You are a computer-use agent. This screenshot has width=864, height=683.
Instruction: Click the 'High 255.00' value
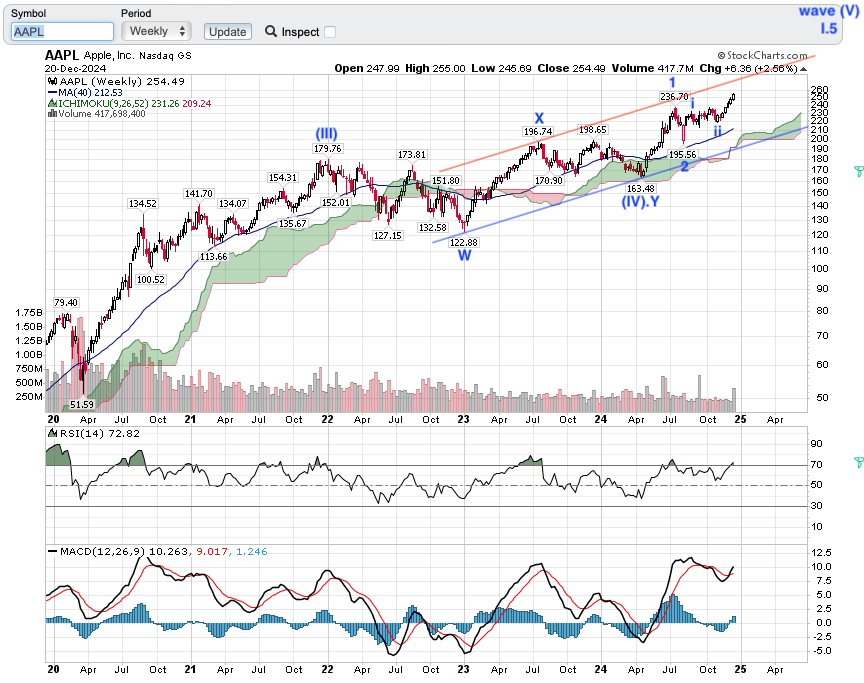coord(435,68)
